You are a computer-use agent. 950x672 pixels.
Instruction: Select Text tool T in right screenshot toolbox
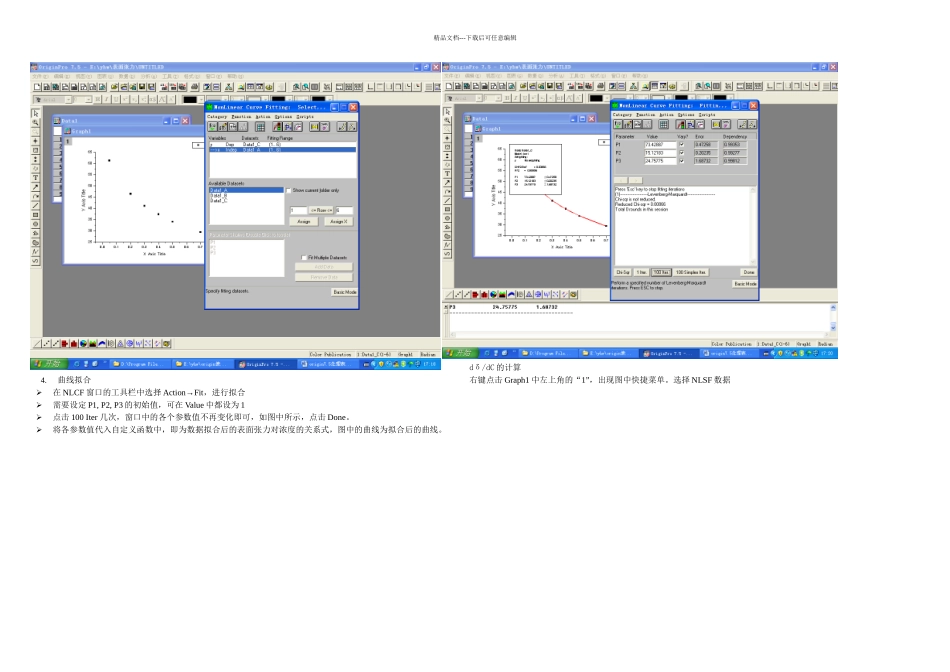pyautogui.click(x=447, y=174)
